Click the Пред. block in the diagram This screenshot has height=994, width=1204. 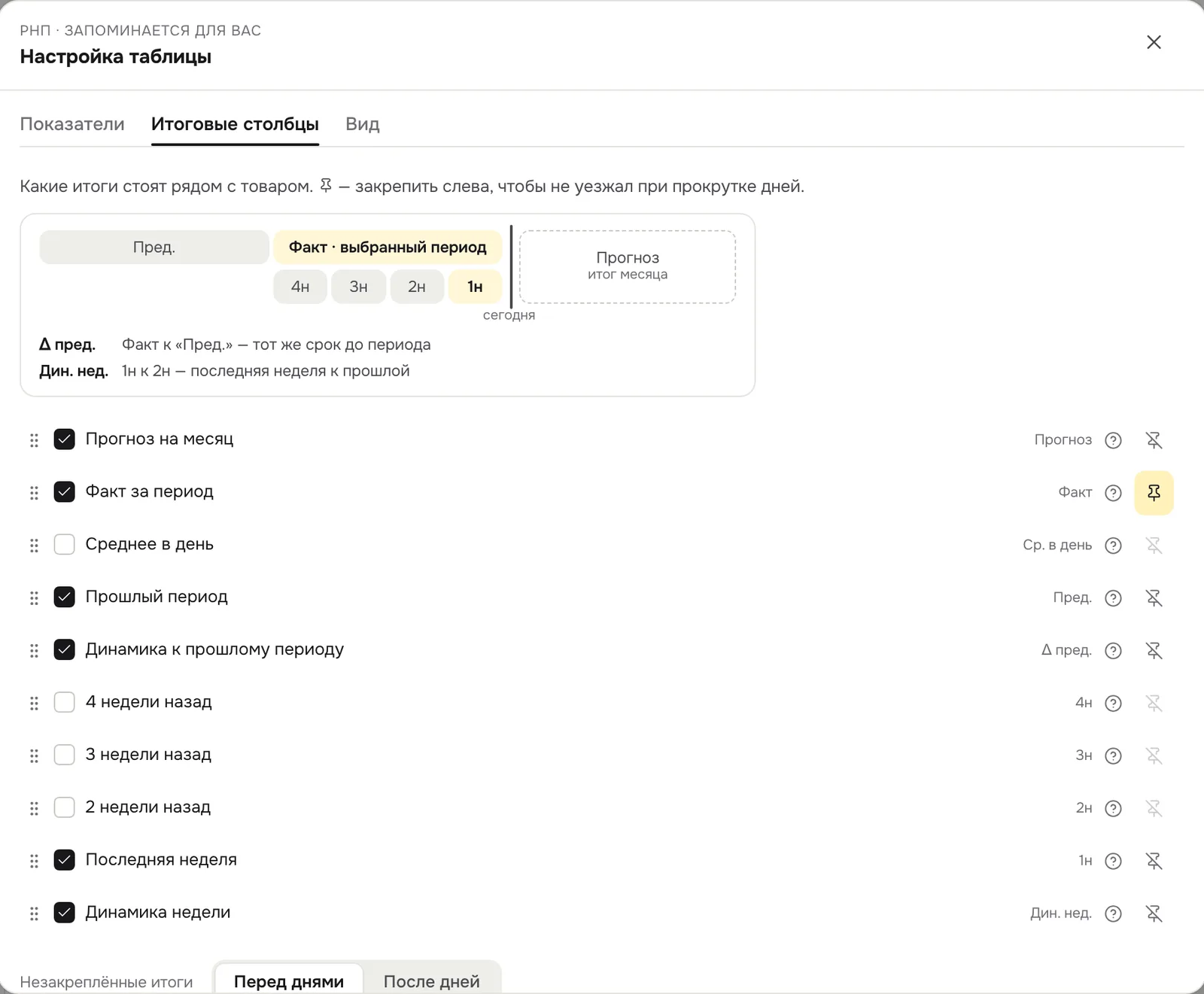click(x=154, y=247)
